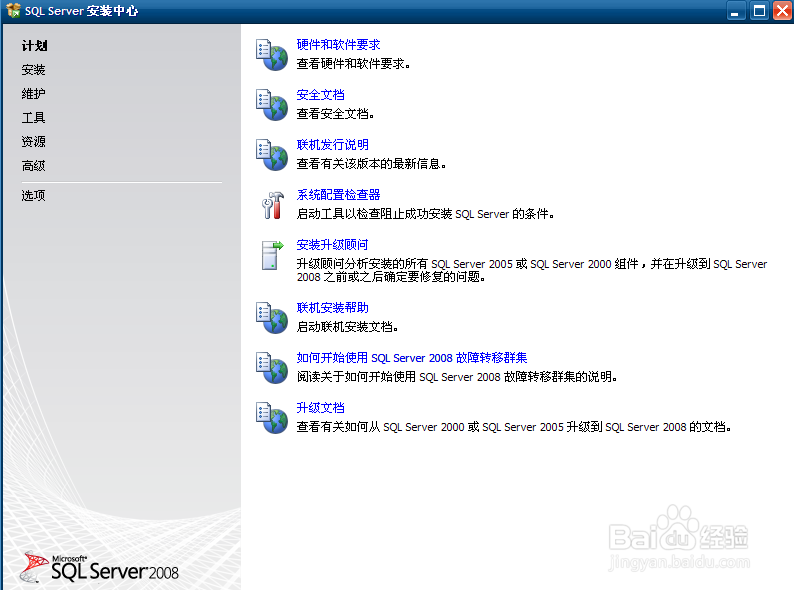Click the SQL Server 安装中心 title bar icon

13,10
